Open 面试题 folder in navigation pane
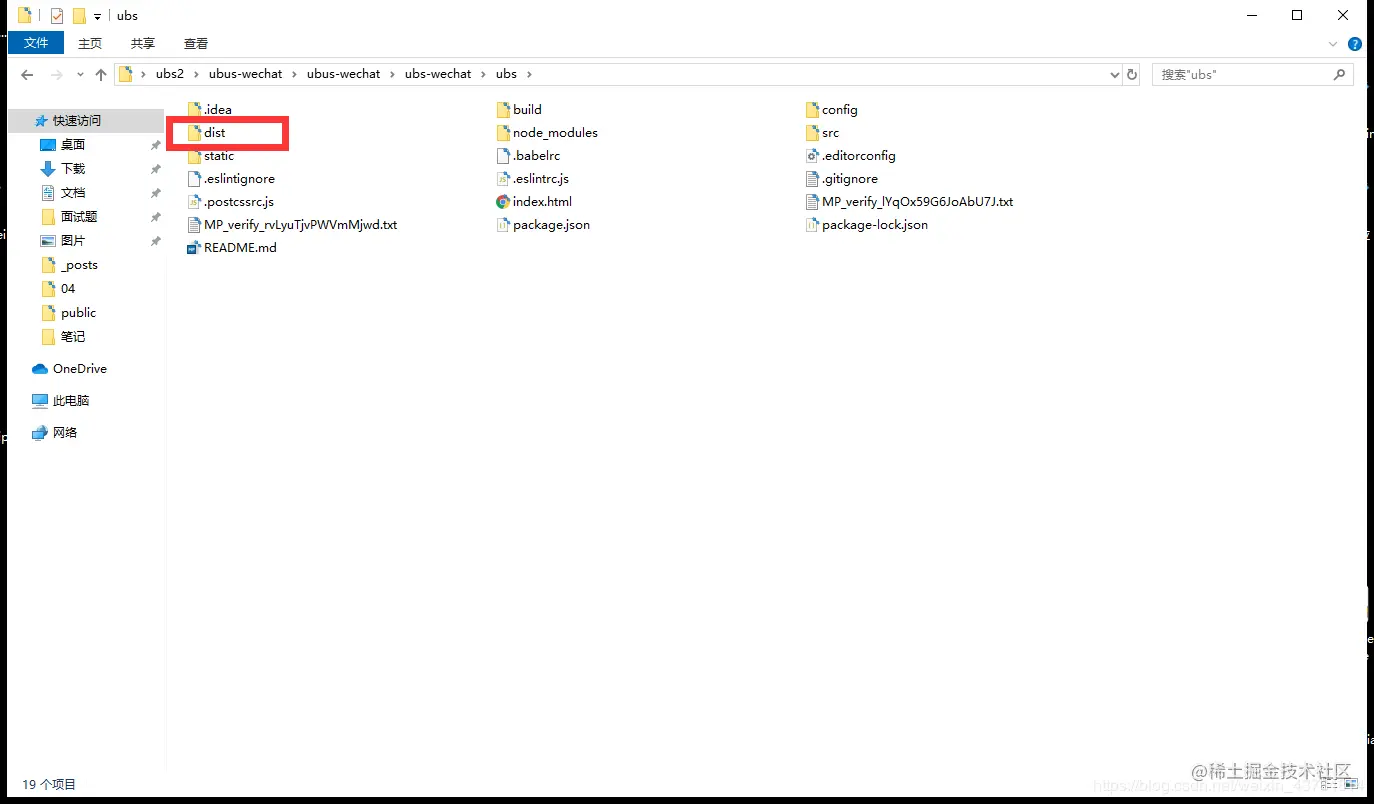 (79, 216)
